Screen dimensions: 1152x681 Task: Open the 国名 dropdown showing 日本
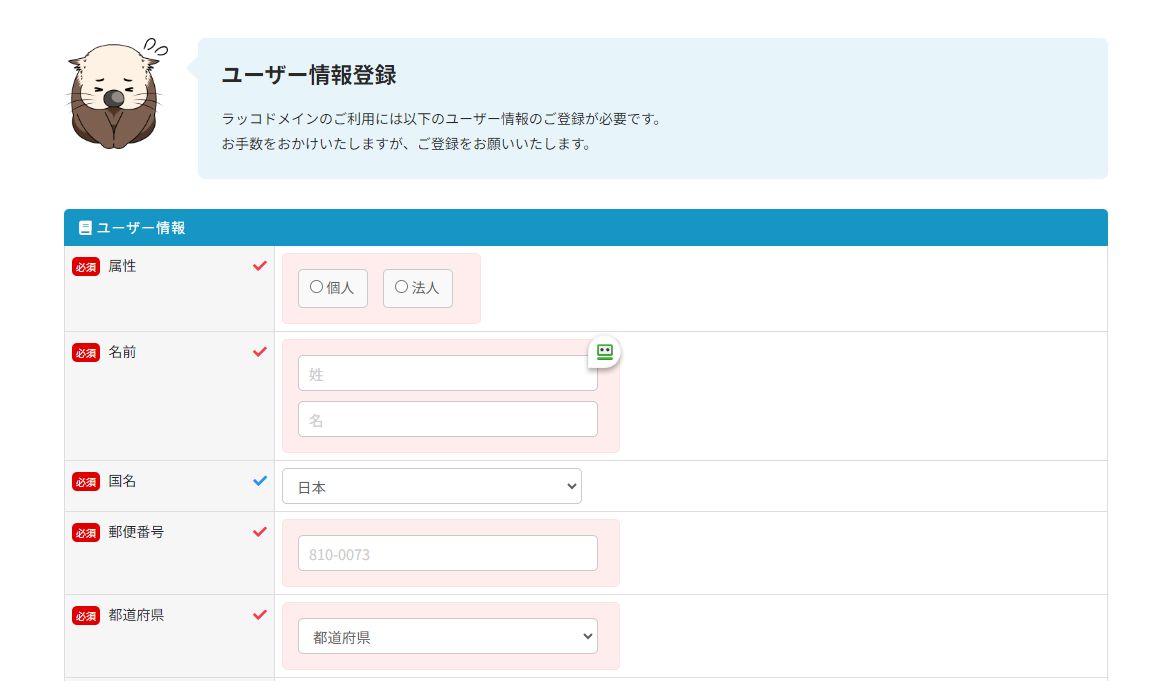pyautogui.click(x=431, y=487)
